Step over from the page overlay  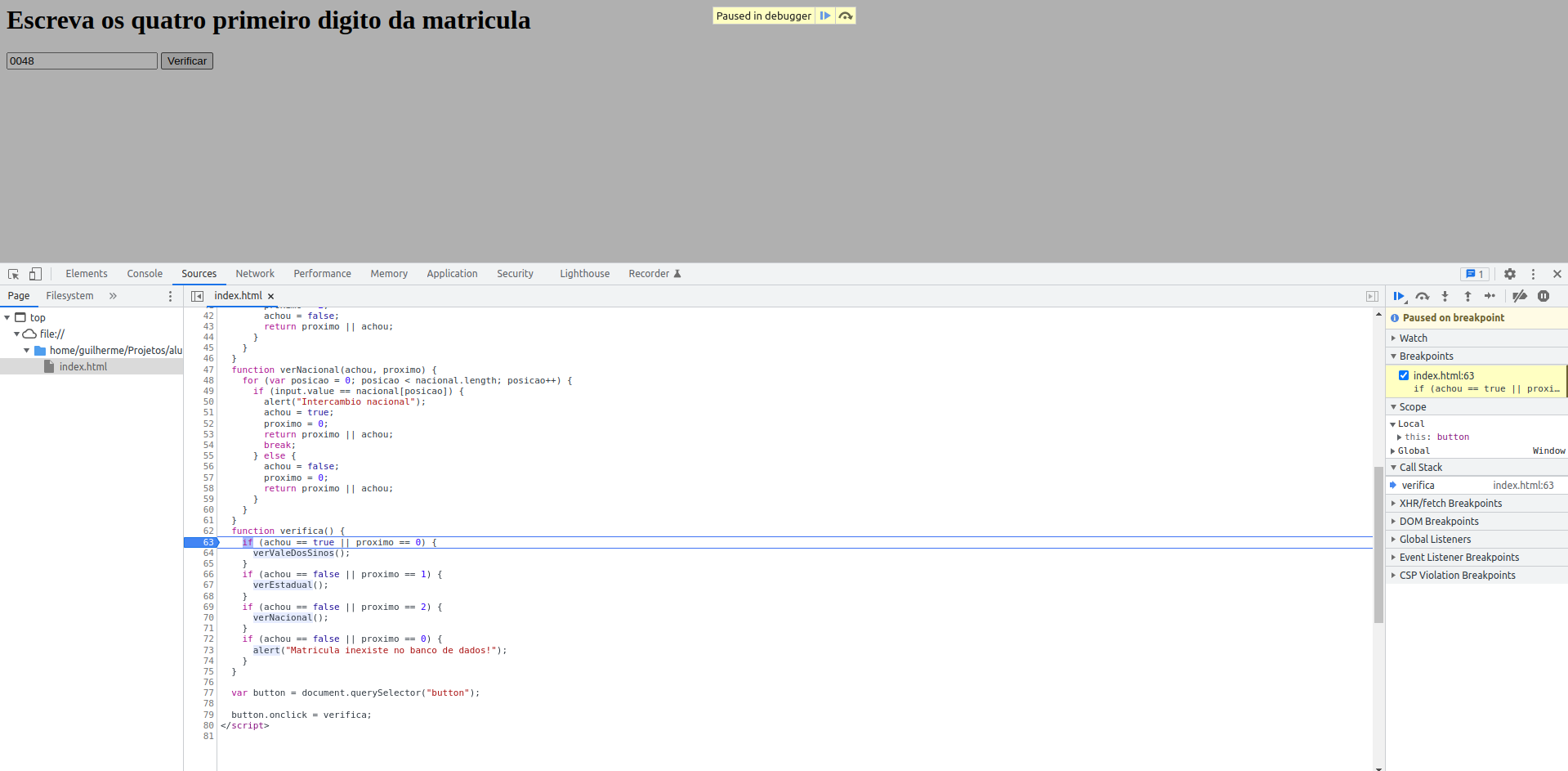(845, 16)
